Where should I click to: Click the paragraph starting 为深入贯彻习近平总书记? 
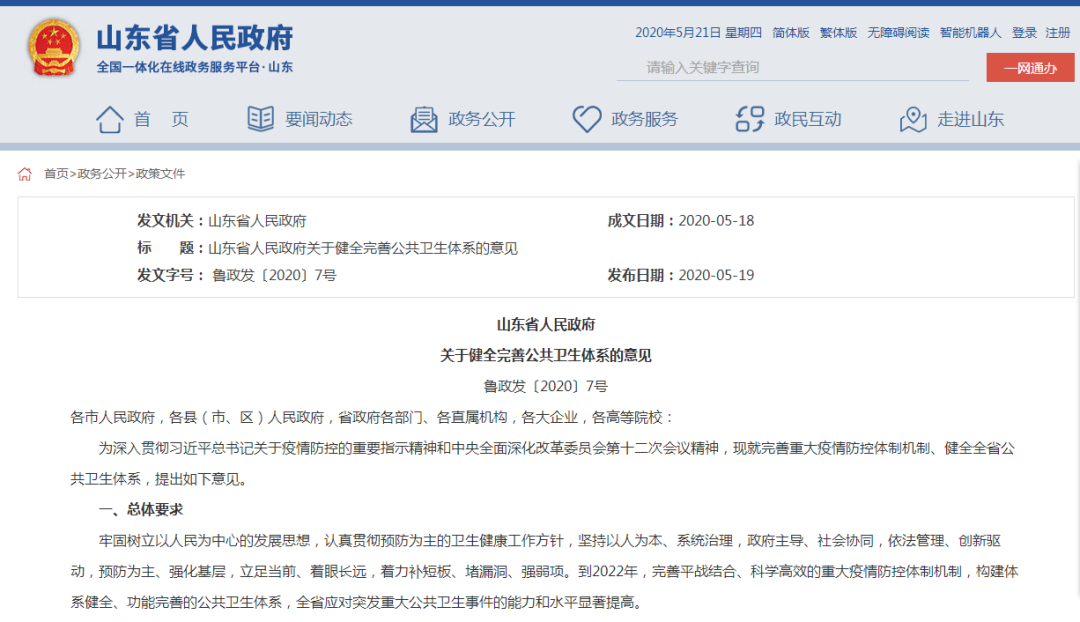[543, 464]
